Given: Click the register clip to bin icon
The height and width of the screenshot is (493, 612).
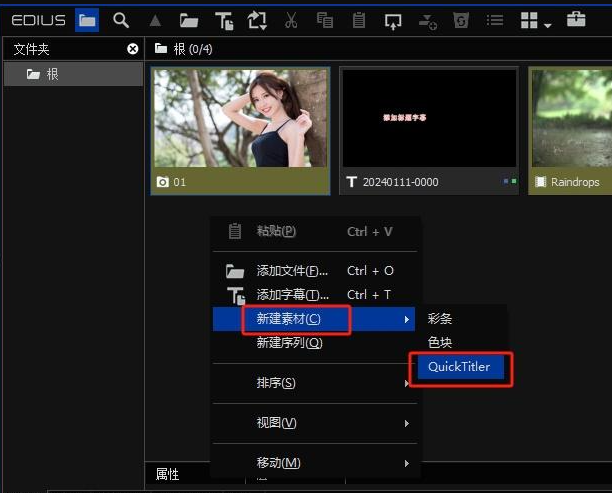Looking at the screenshot, I should point(257,20).
